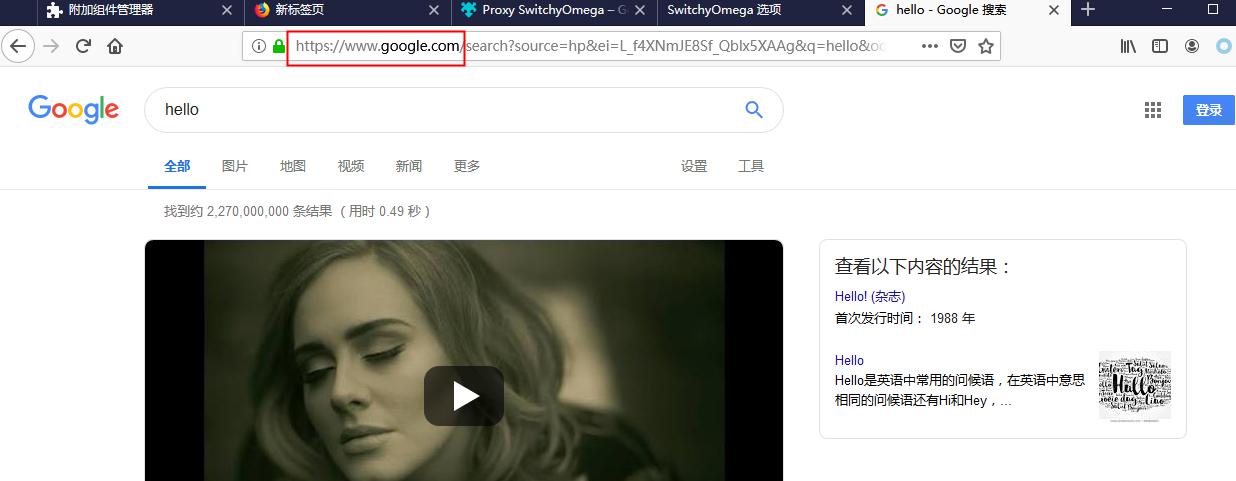Open the 设置 search settings menu

tap(694, 166)
